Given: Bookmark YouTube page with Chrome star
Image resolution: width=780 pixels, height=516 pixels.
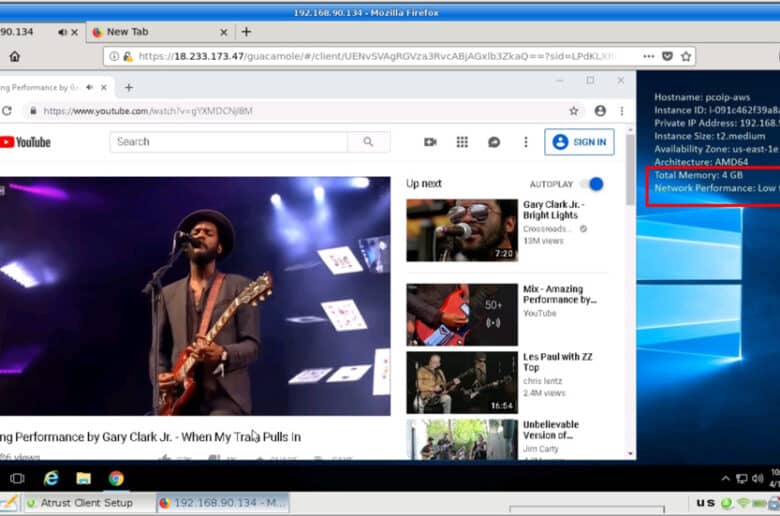Looking at the screenshot, I should coord(574,111).
